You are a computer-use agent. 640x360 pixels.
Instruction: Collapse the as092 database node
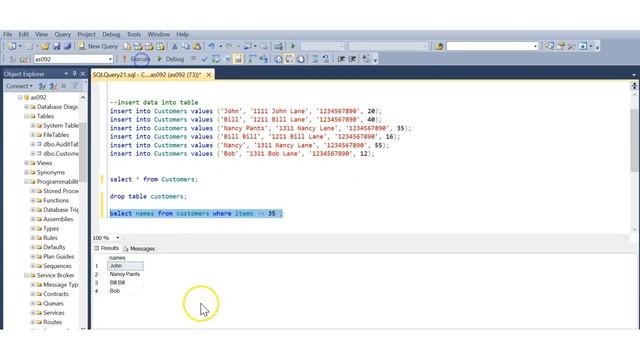pos(20,98)
